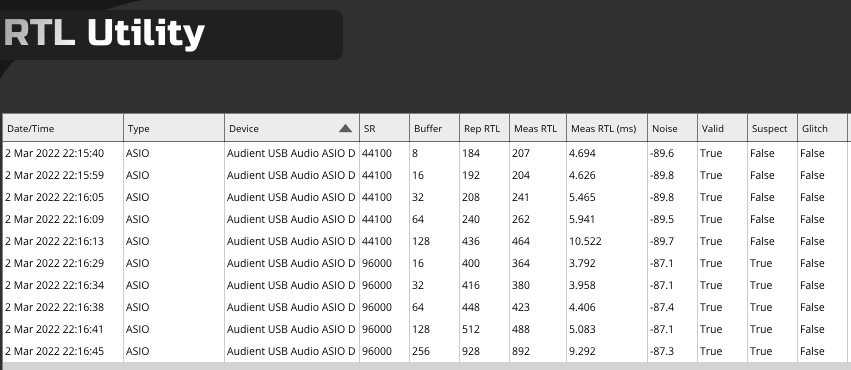Click the SR column header
This screenshot has width=851, height=370.
tap(384, 129)
